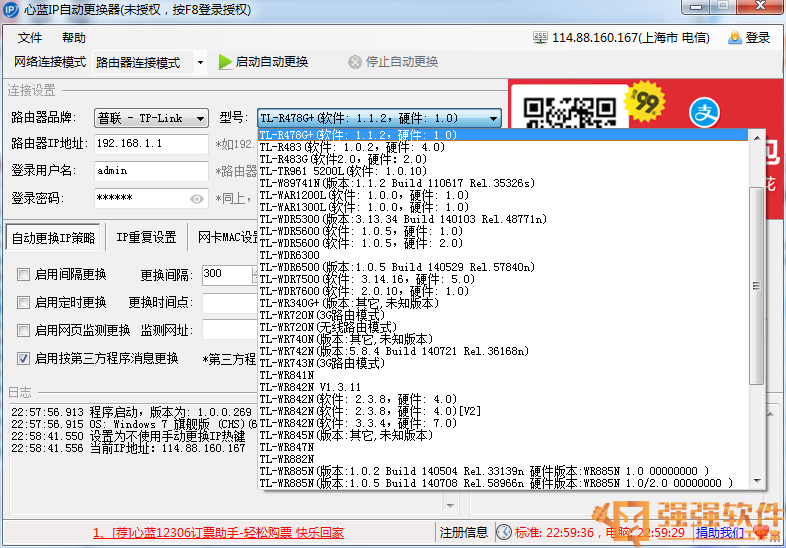Select TL-WDR7500 model entry
The width and height of the screenshot is (786, 548).
(503, 279)
